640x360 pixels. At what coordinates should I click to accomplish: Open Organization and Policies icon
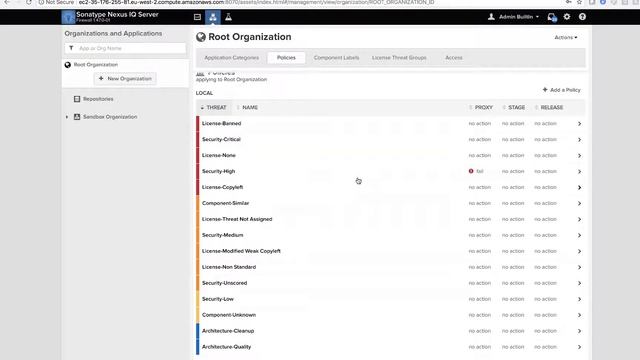[213, 17]
